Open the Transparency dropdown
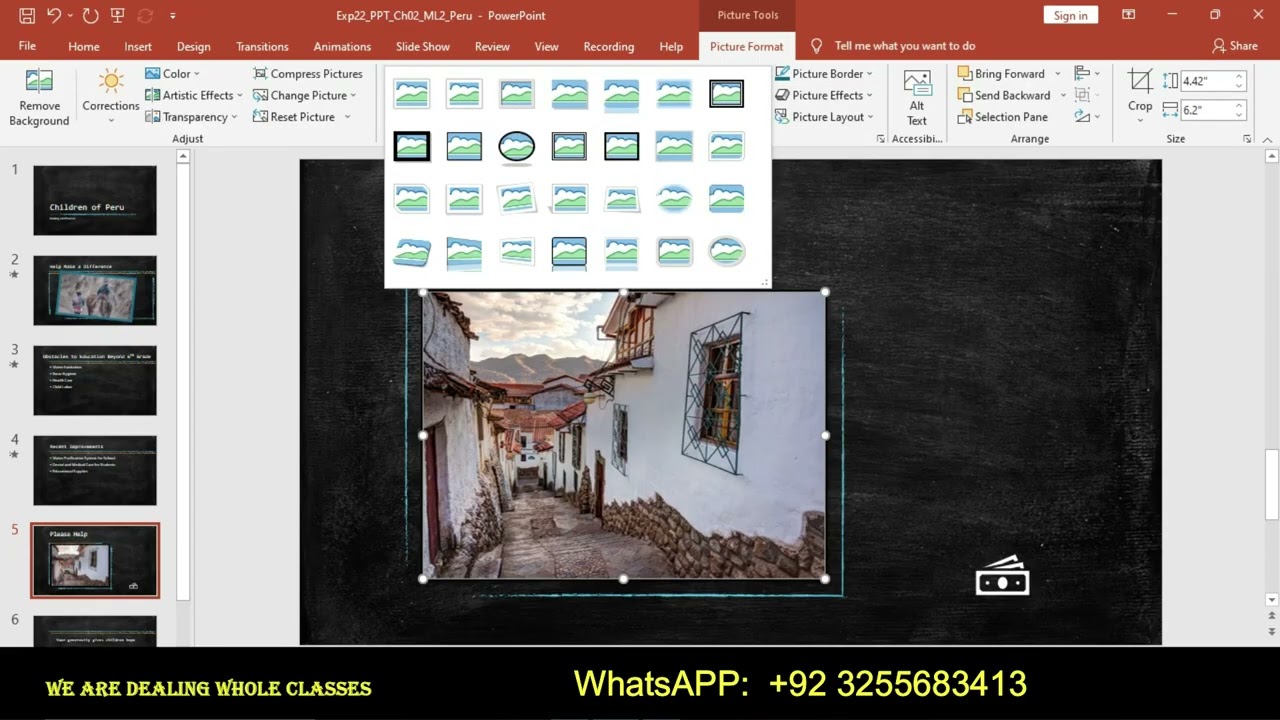The width and height of the screenshot is (1280, 720). click(x=191, y=117)
